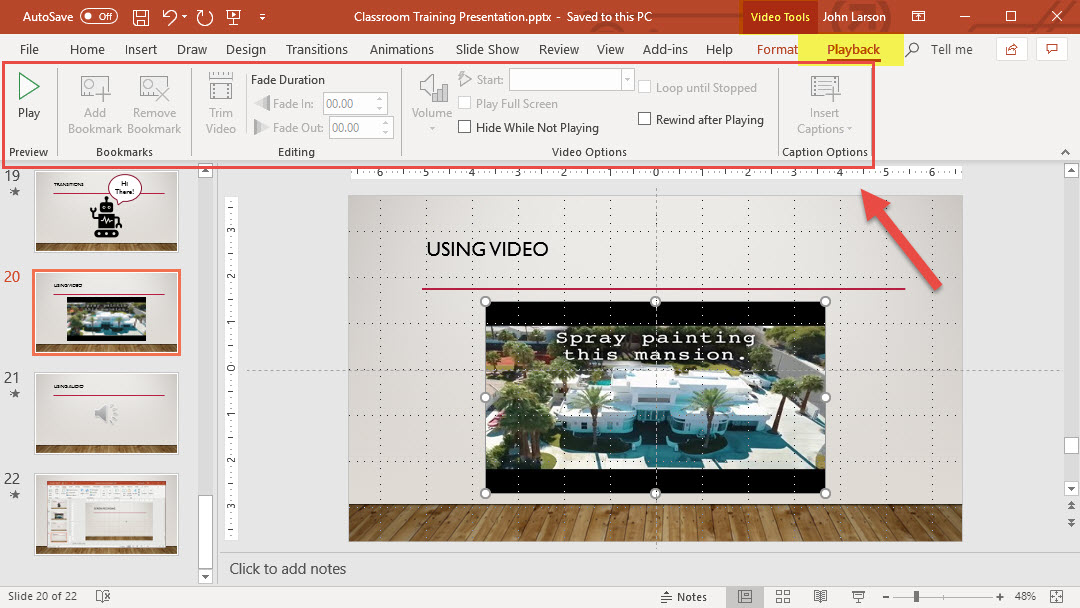Switch to Slide Sorter view icon
This screenshot has height=608, width=1080.
[x=781, y=596]
